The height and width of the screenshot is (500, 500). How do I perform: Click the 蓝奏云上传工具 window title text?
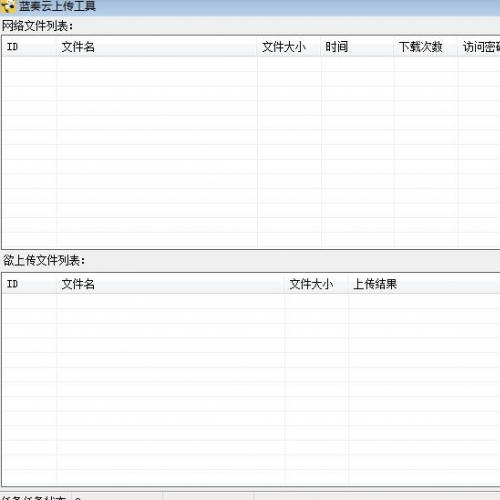(x=57, y=6)
